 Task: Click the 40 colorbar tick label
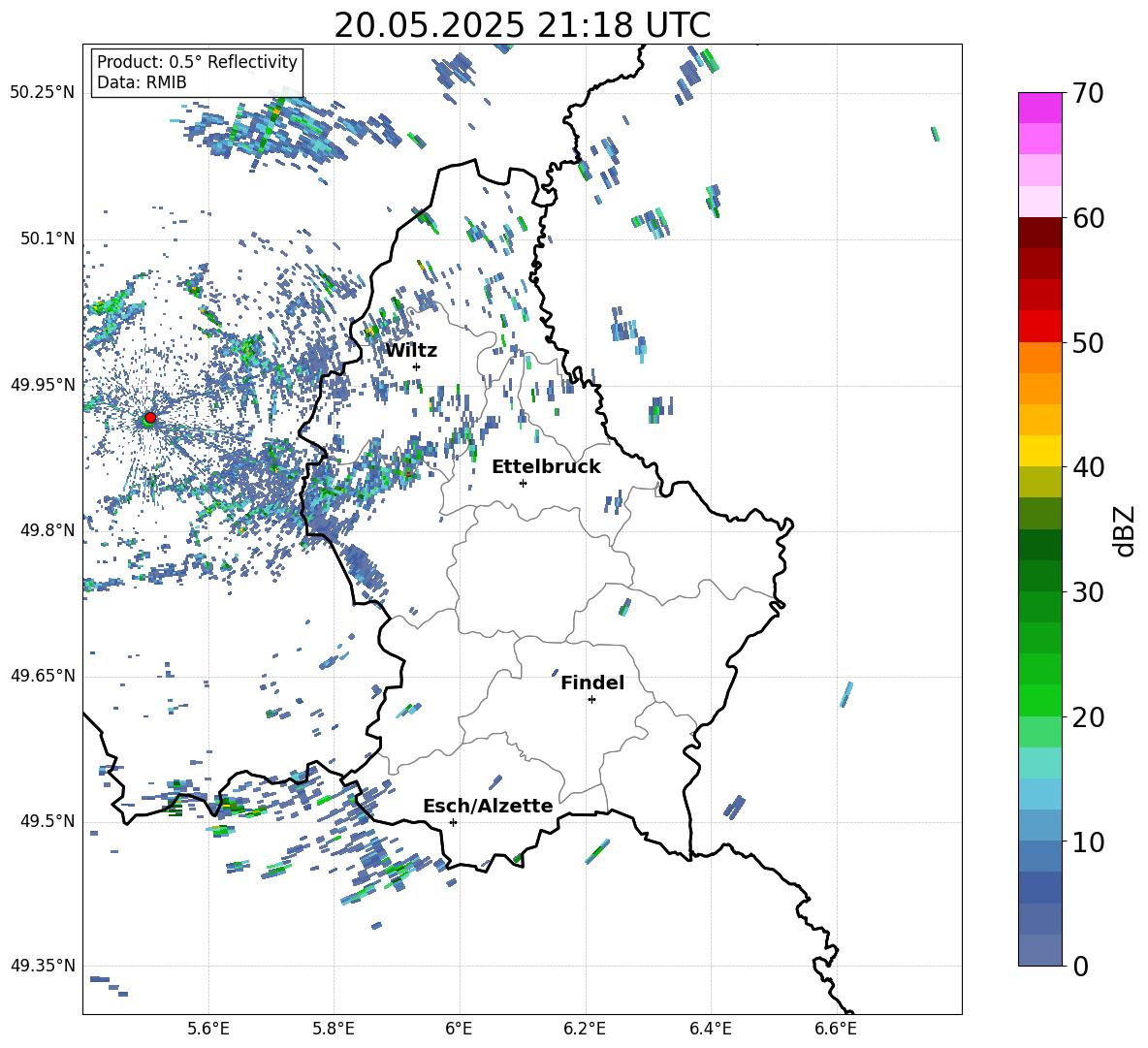[x=1089, y=467]
